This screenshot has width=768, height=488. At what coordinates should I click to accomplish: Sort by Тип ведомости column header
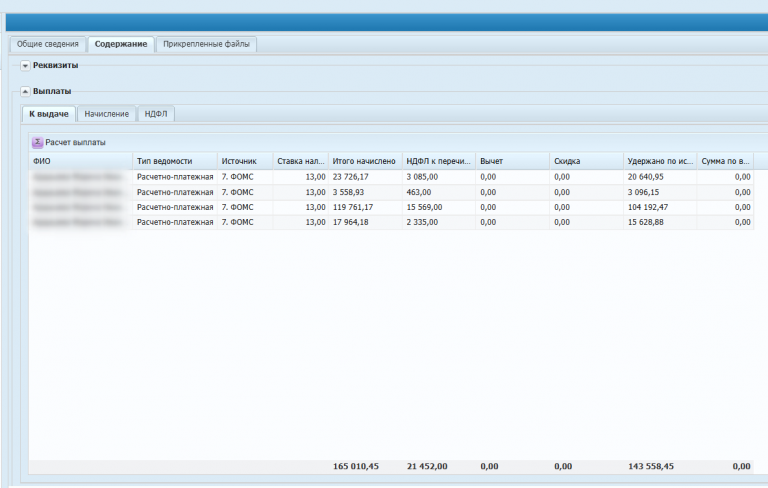[x=174, y=161]
